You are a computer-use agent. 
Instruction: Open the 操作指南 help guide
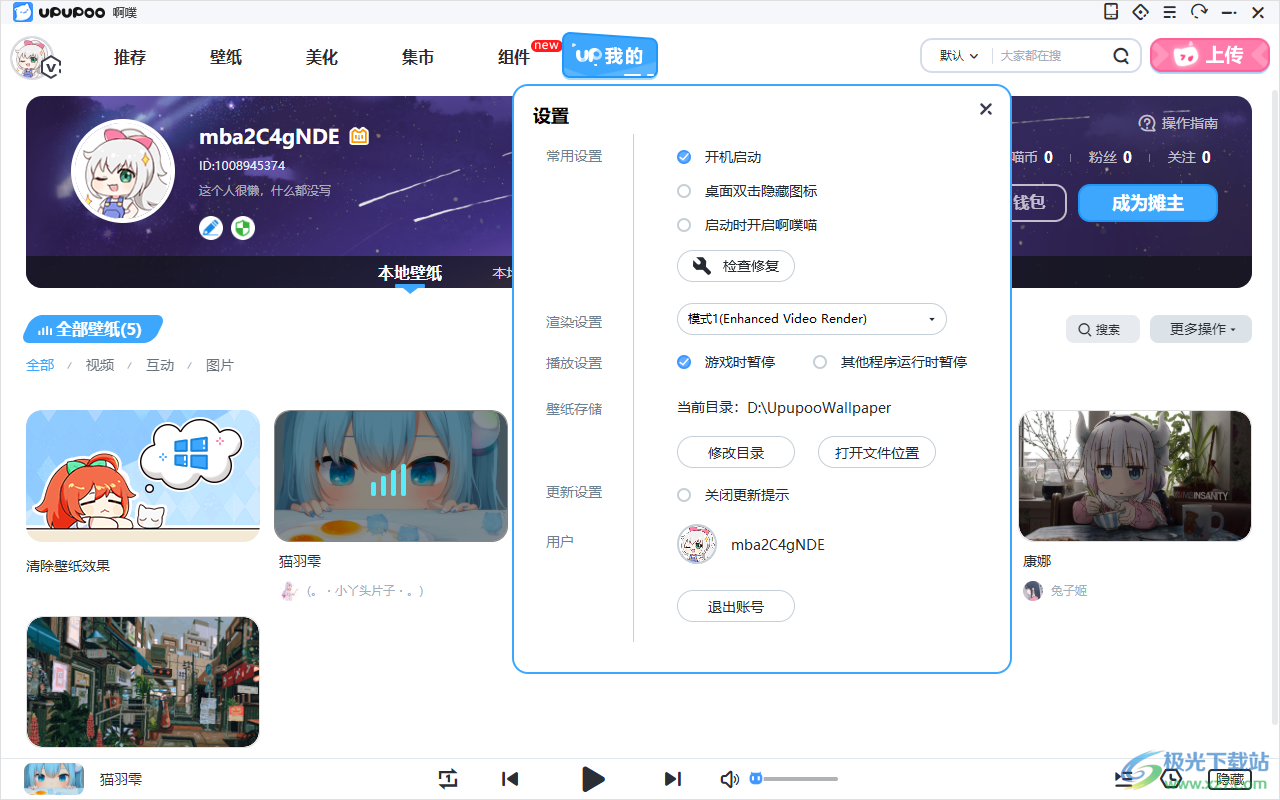[1179, 123]
